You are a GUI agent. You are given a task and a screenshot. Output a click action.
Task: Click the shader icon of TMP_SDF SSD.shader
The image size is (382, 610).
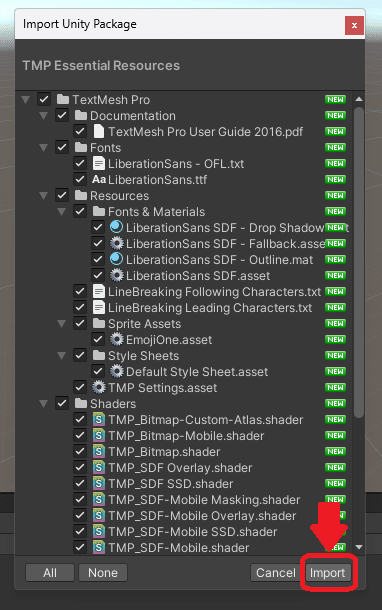(99, 483)
